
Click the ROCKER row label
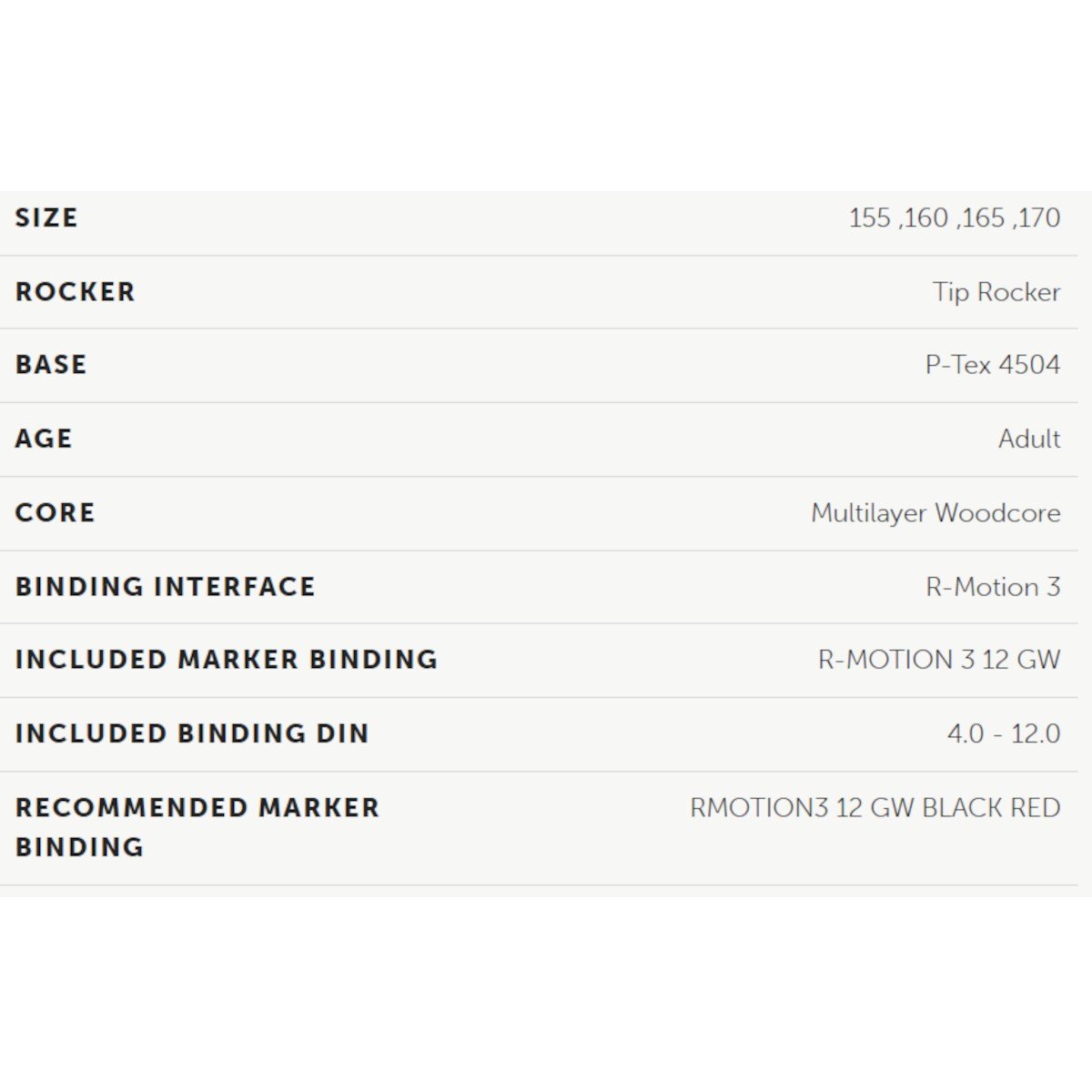point(75,292)
